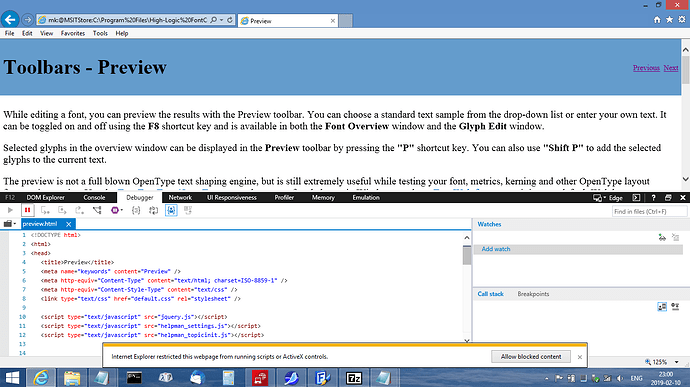Click the Break on new worker icon
Image resolution: width=690 pixels, height=387 pixels.
click(97, 210)
